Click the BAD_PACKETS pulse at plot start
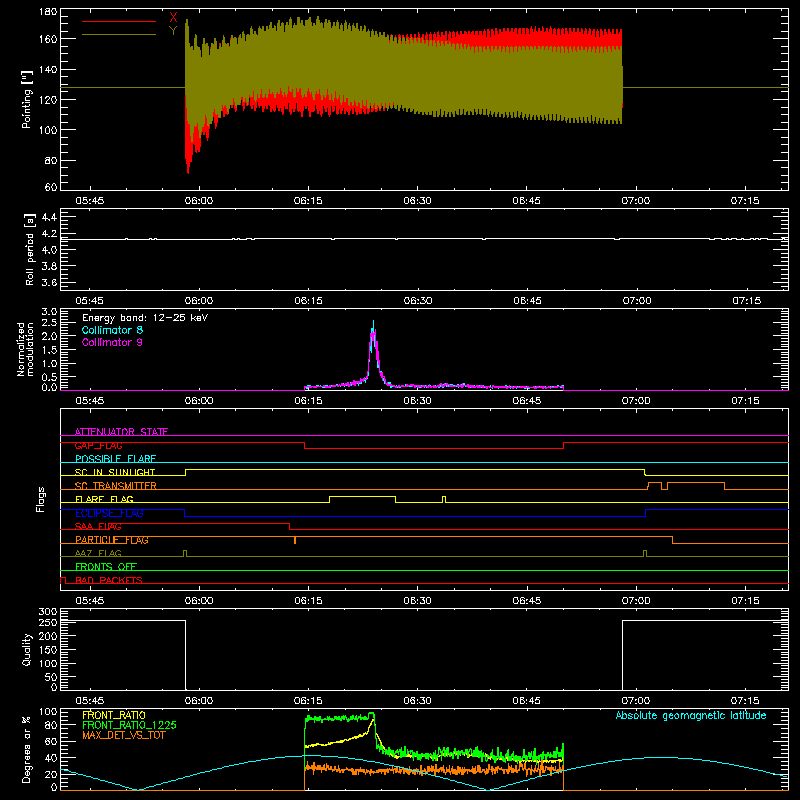 [x=63, y=580]
